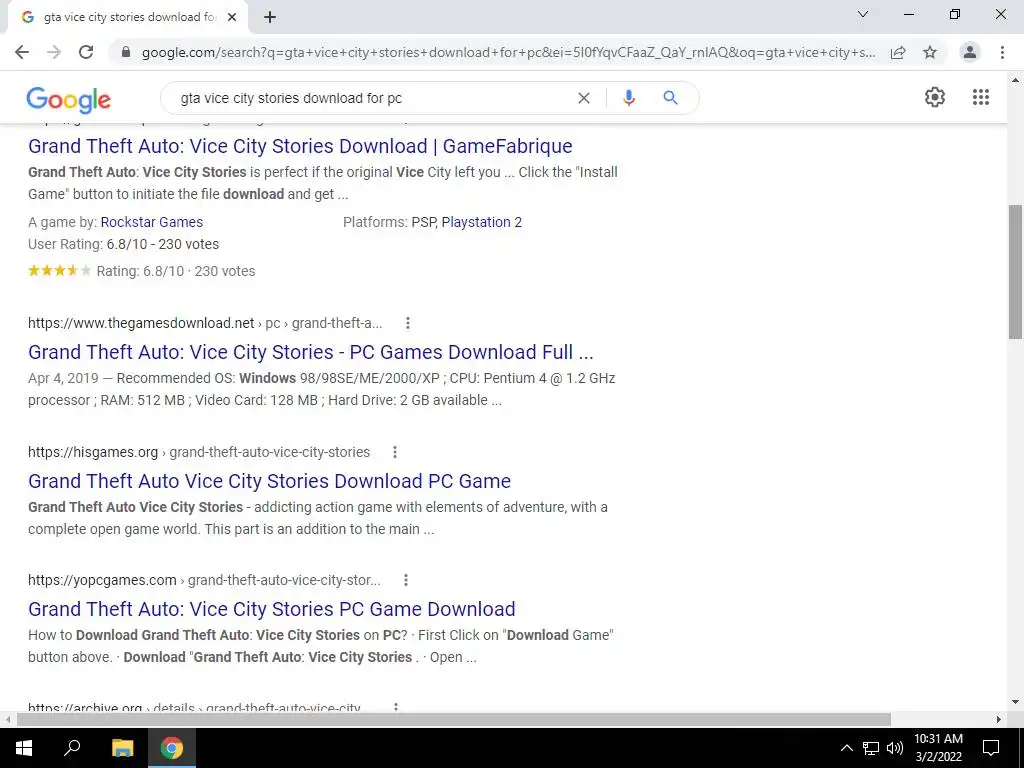The width and height of the screenshot is (1024, 768).
Task: Expand the tab search chevron
Action: point(863,14)
